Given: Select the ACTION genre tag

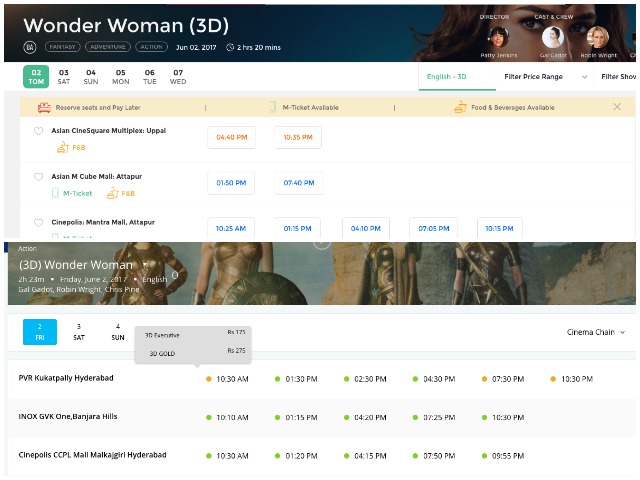Looking at the screenshot, I should tap(151, 47).
